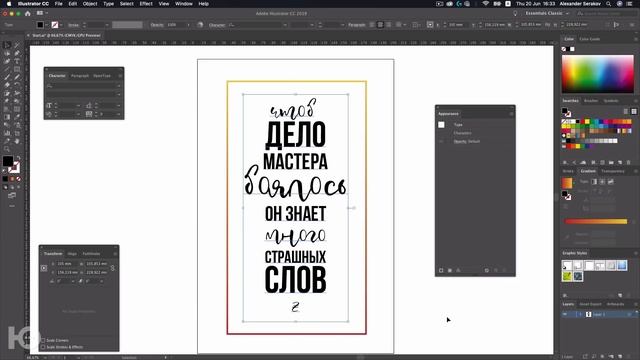The width and height of the screenshot is (640, 360).
Task: Select the freeform gradient type button
Action: click(x=611, y=182)
